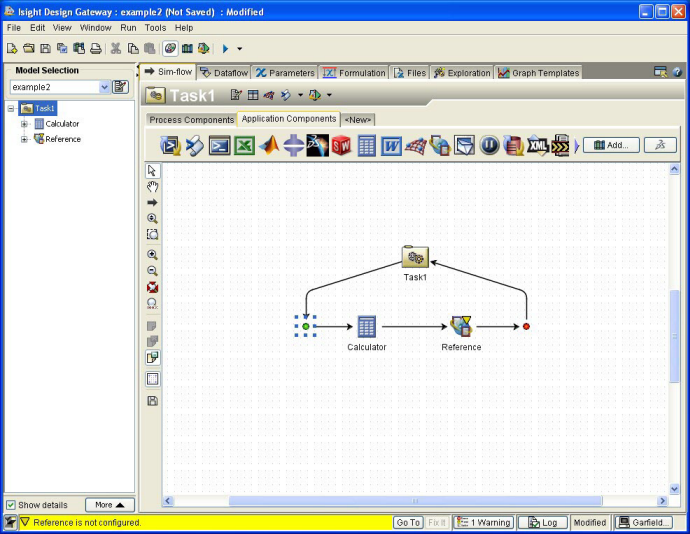Click the Dassault logo button next to Add
The image size is (690, 534).
click(x=660, y=145)
